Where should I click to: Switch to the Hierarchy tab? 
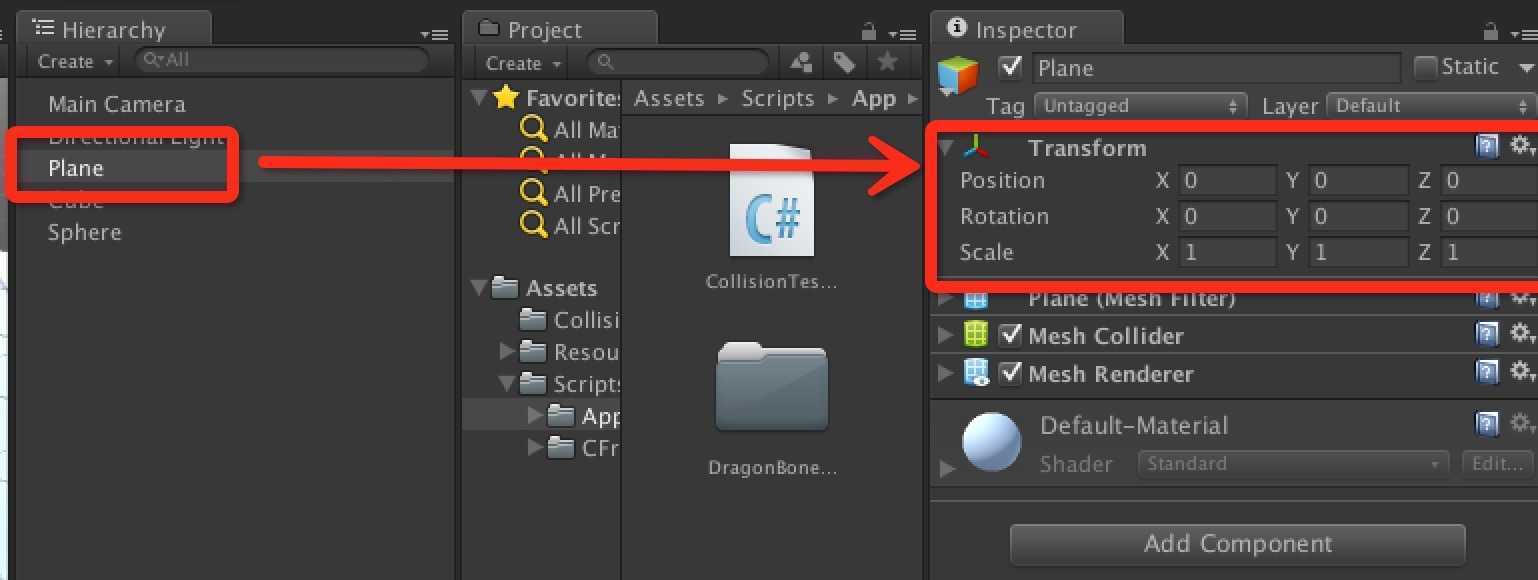pos(113,29)
